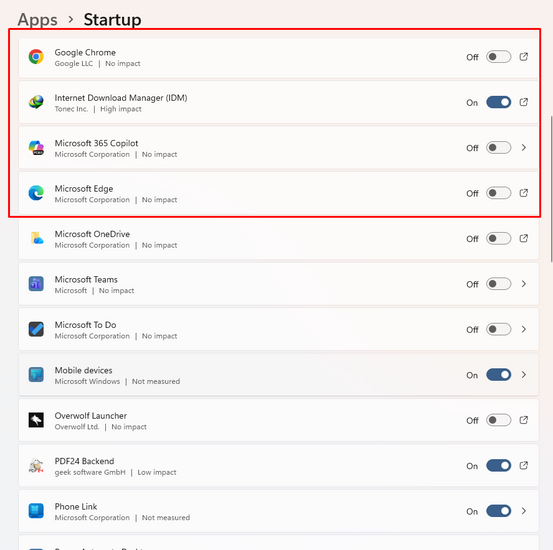Click the Microsoft 365 Copilot icon
The height and width of the screenshot is (550, 553).
36,147
